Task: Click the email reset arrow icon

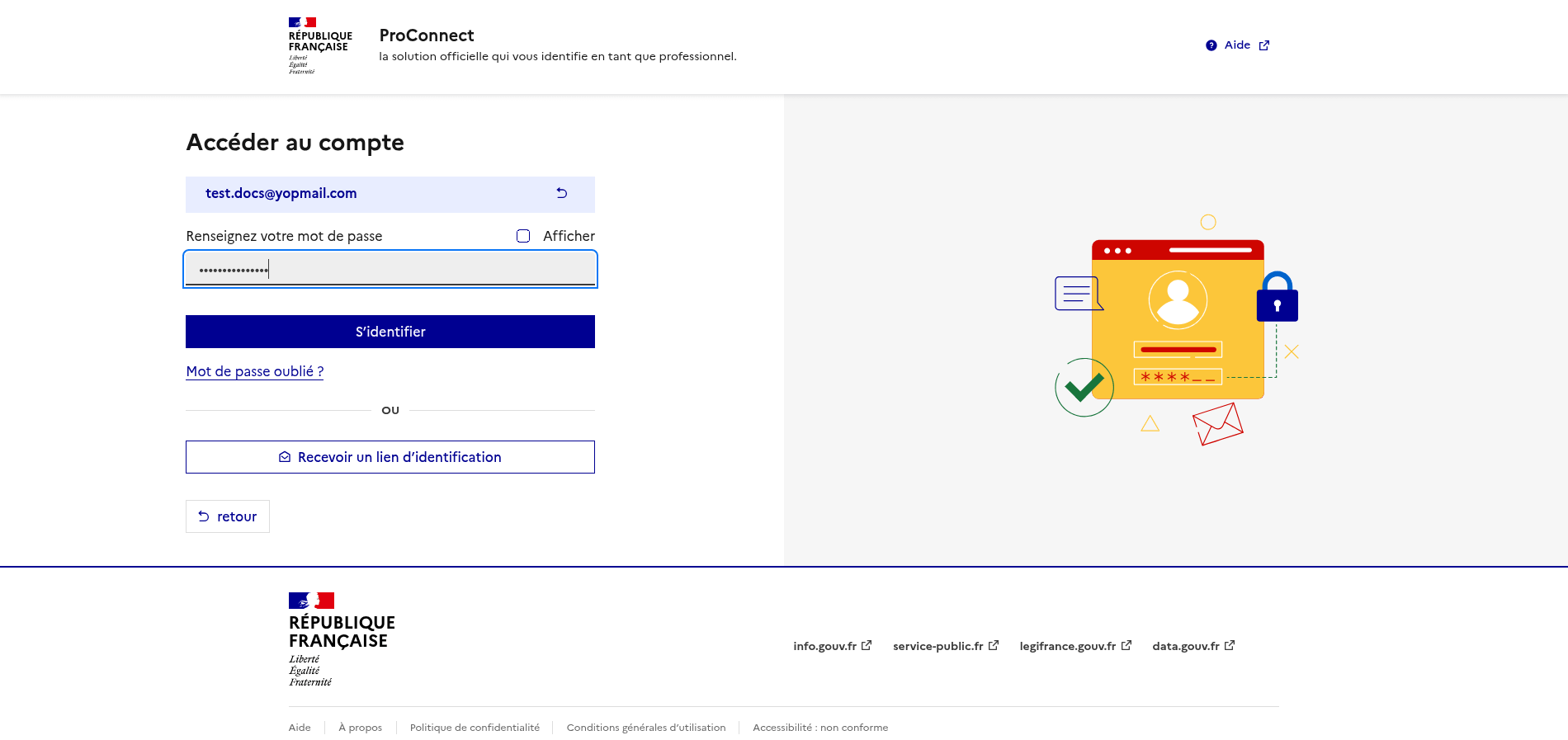Action: tap(562, 193)
